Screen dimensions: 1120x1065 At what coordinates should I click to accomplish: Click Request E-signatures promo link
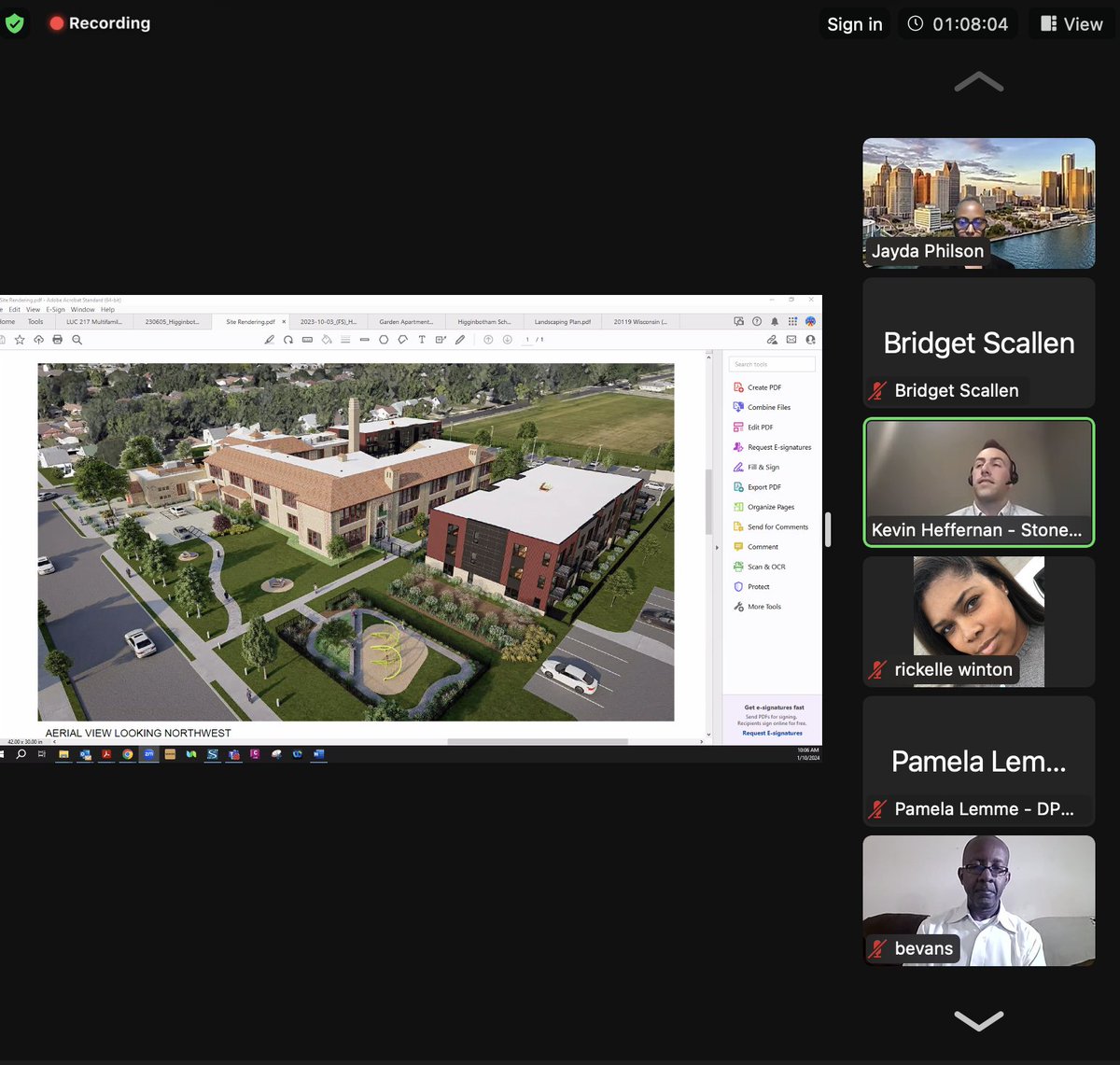pos(772,733)
